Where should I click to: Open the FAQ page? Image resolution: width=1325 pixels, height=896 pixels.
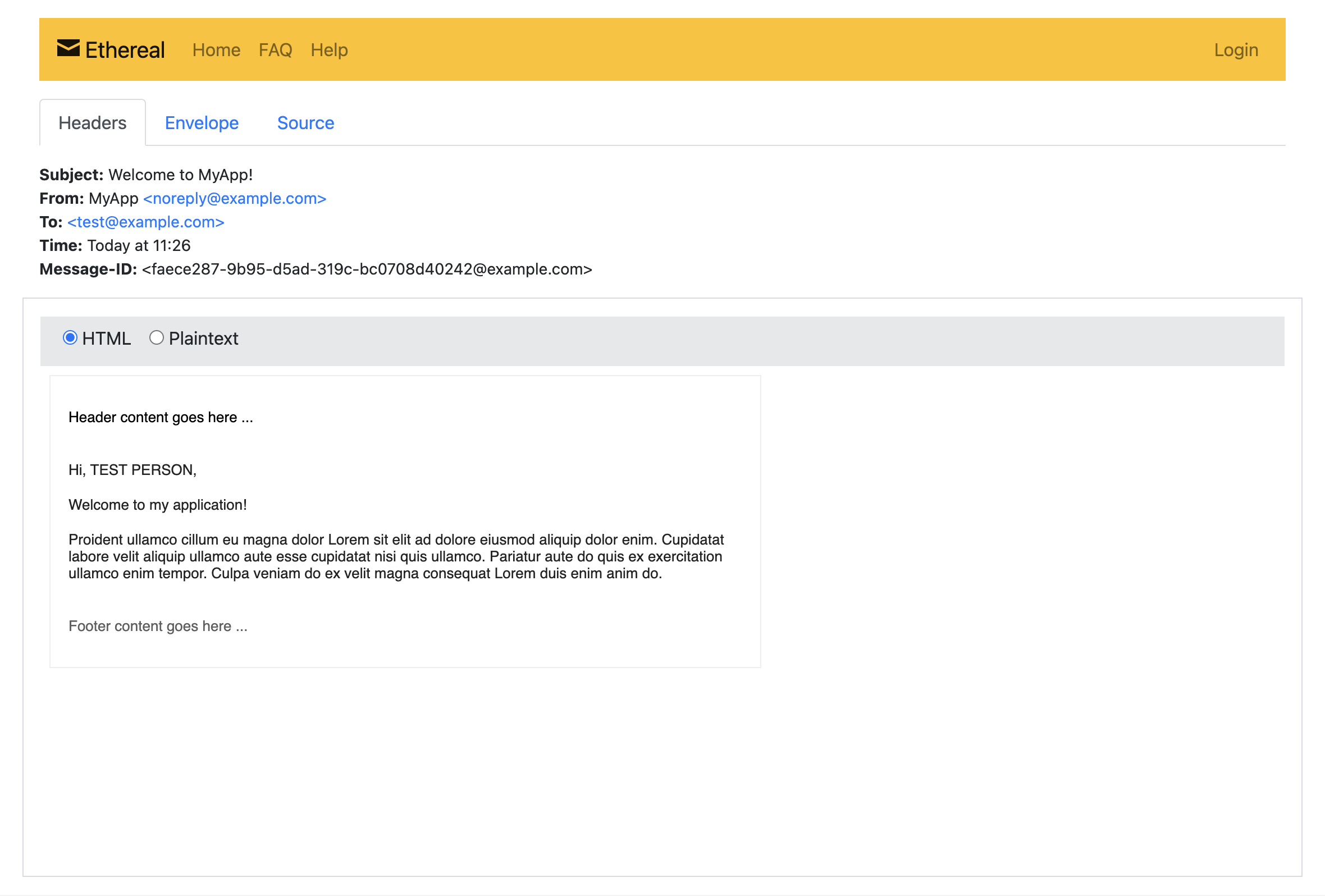pyautogui.click(x=275, y=49)
